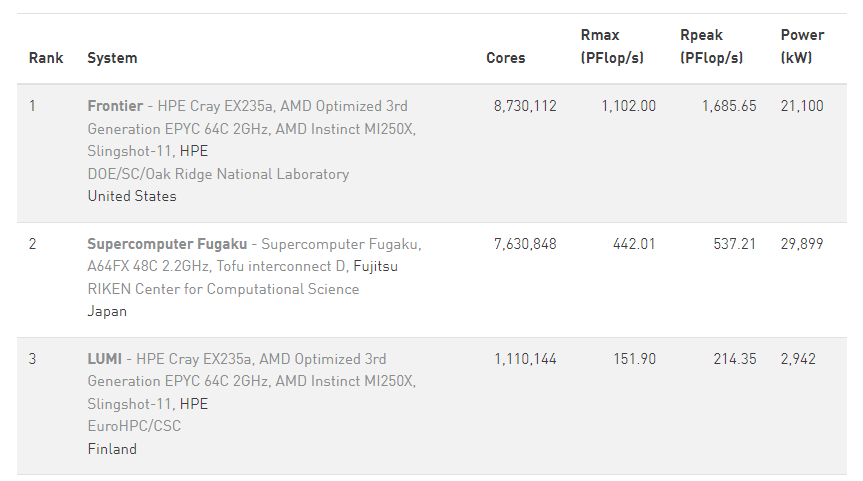The height and width of the screenshot is (481, 863).
Task: Click the HPE vendor link in Frontier row
Action: point(194,151)
